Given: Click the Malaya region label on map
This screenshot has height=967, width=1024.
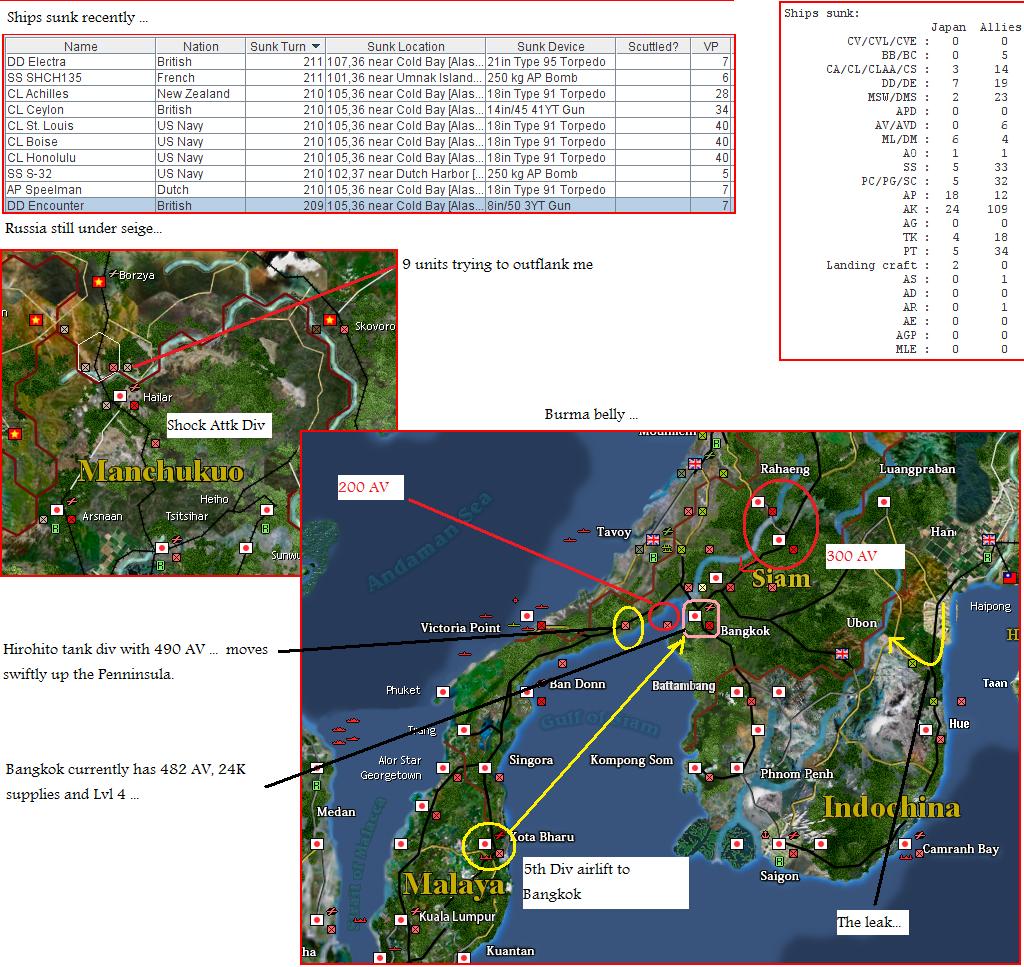Looking at the screenshot, I should click(454, 885).
